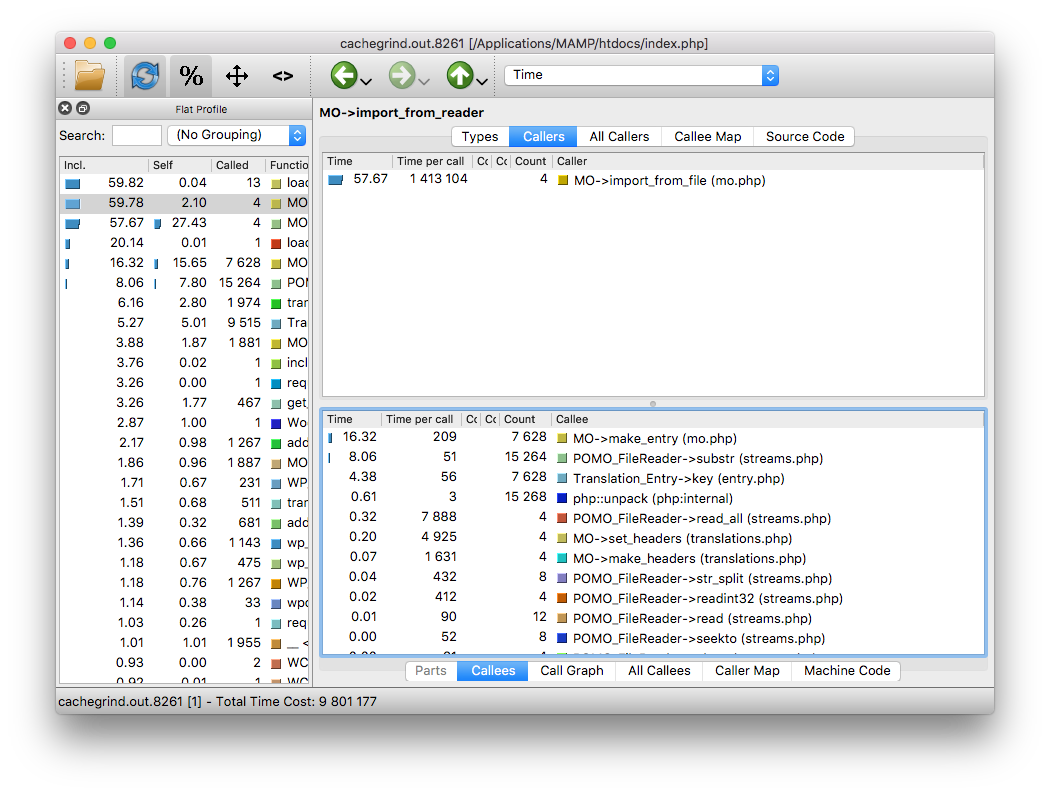Select flat profile row with Incl. 59.82

click(x=185, y=183)
